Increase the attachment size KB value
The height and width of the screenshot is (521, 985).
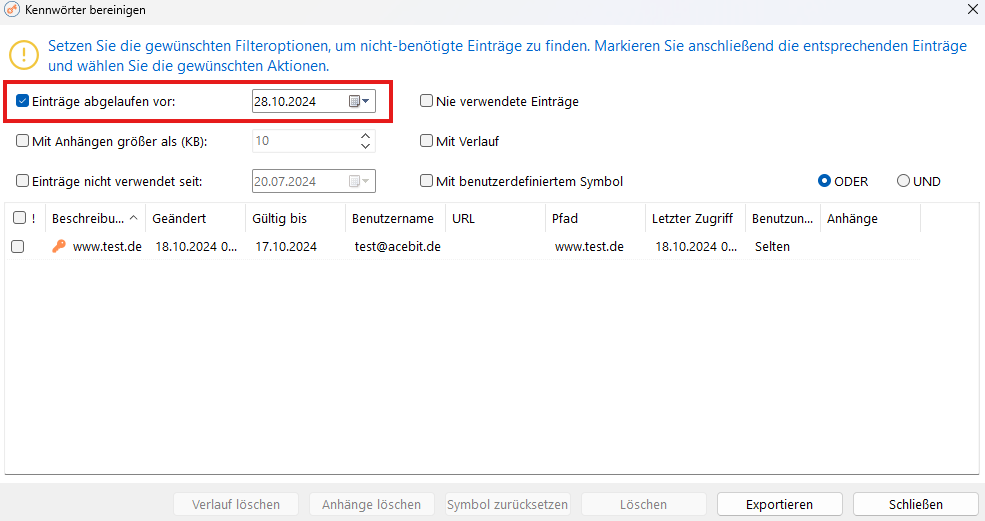366,135
